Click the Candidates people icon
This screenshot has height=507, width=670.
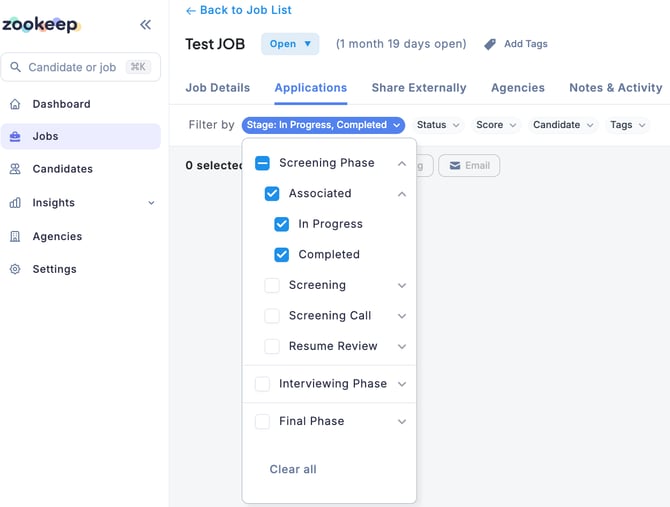(x=15, y=169)
